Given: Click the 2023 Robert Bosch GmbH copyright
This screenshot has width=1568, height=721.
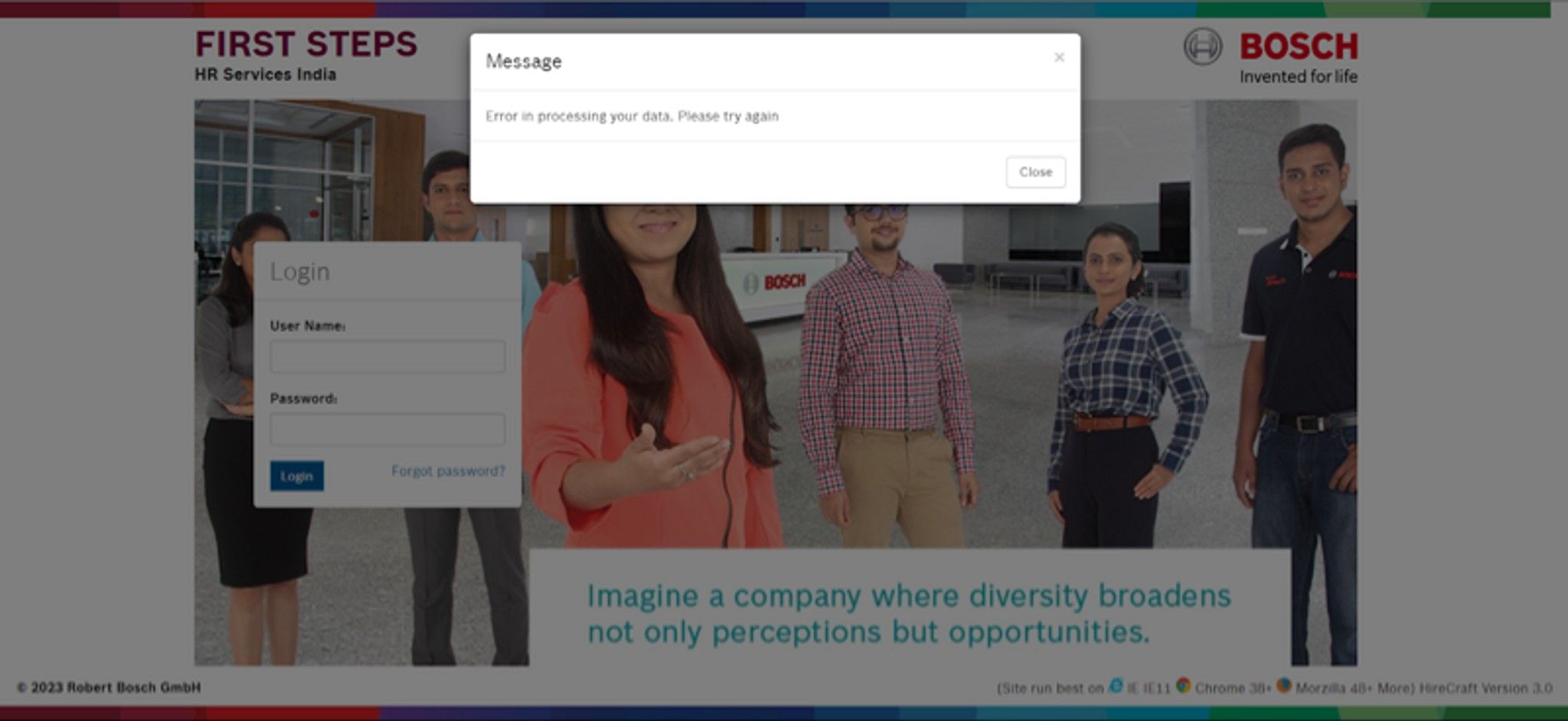Looking at the screenshot, I should click(109, 687).
